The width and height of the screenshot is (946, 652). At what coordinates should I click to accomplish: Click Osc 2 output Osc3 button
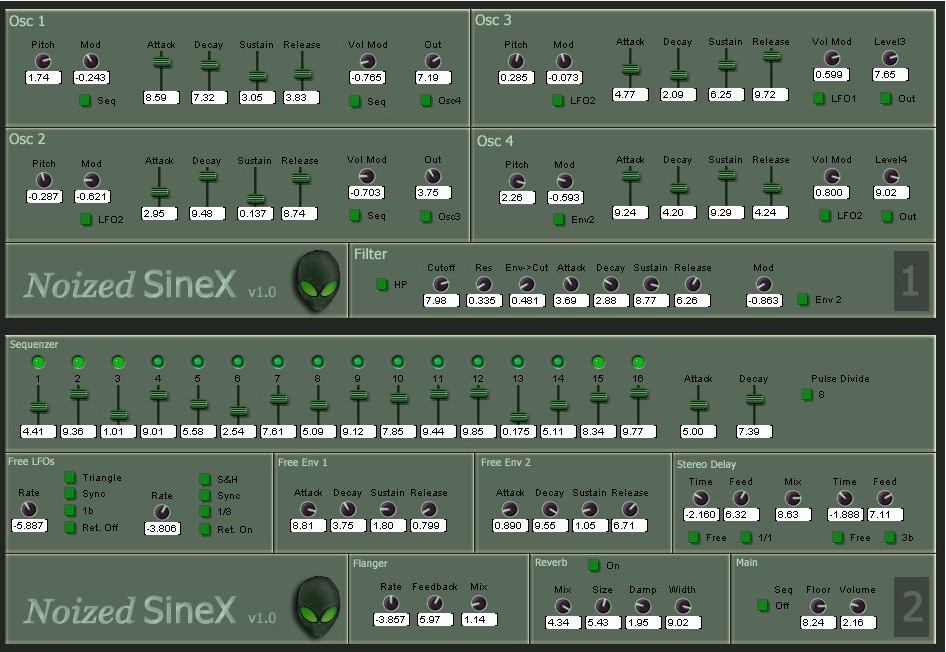[426, 216]
